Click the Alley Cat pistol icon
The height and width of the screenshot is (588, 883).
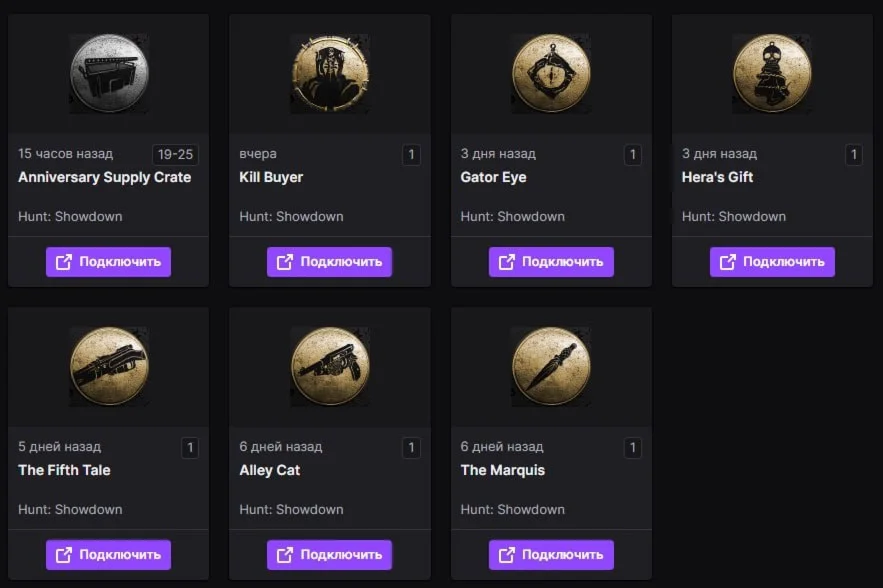(330, 366)
